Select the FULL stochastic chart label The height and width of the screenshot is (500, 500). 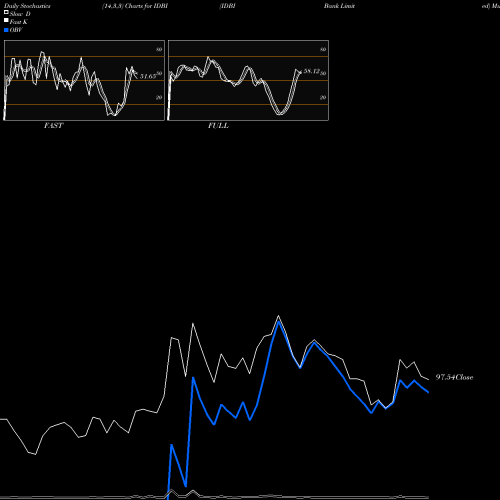[218, 126]
